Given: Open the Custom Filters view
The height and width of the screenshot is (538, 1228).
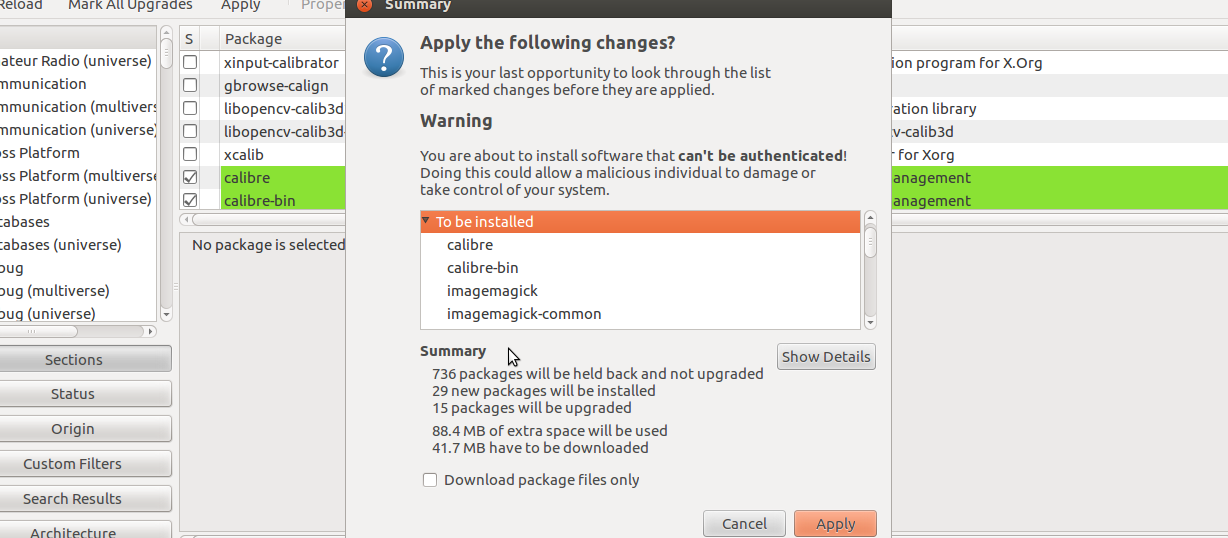Looking at the screenshot, I should click(x=73, y=464).
